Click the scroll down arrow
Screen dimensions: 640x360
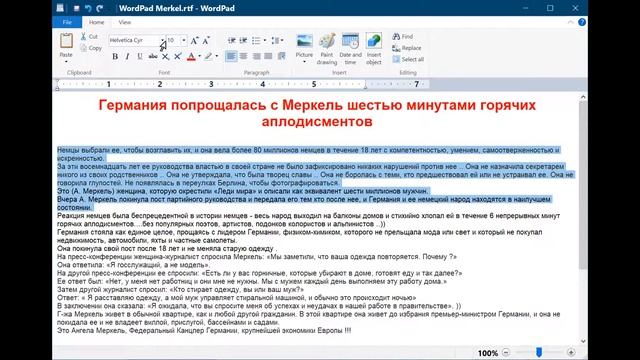(583, 341)
